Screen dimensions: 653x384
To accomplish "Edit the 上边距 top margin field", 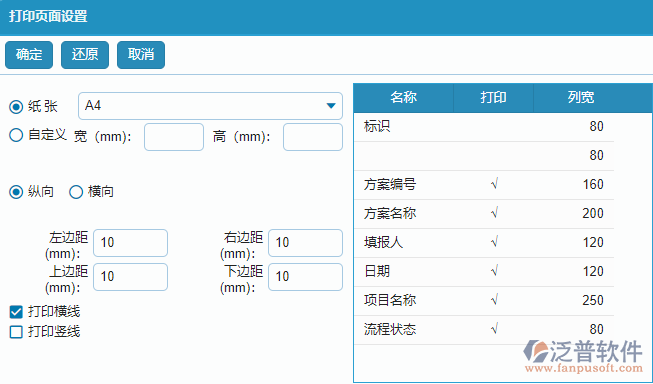I will click(130, 277).
